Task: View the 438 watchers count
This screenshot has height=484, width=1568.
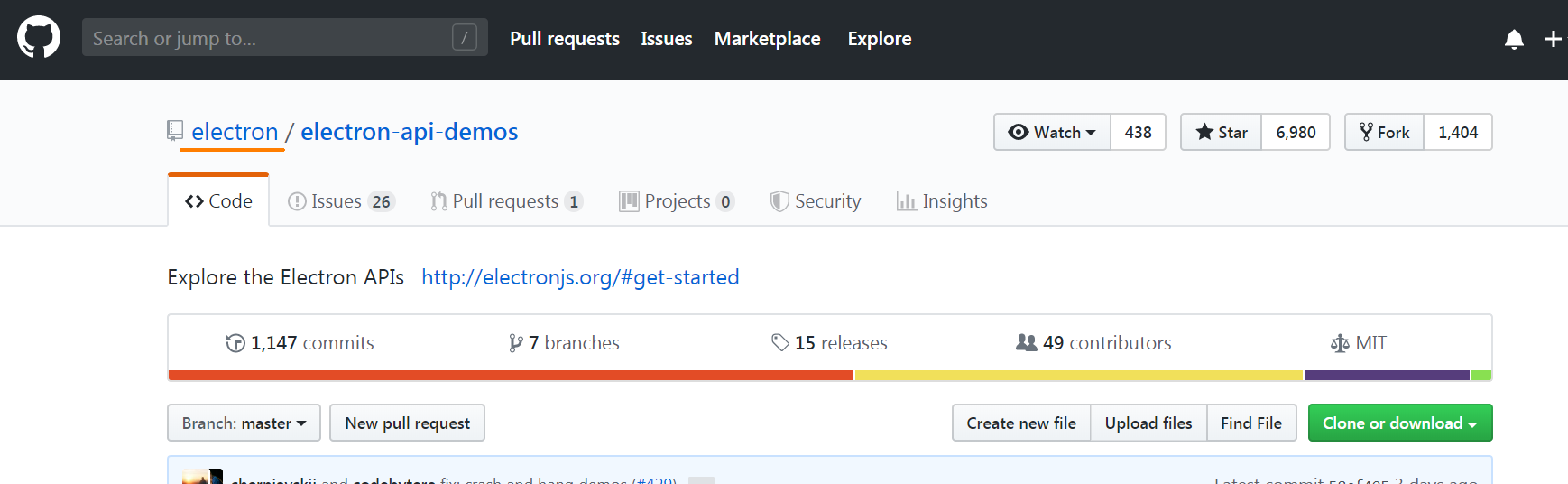Action: pos(1139,132)
